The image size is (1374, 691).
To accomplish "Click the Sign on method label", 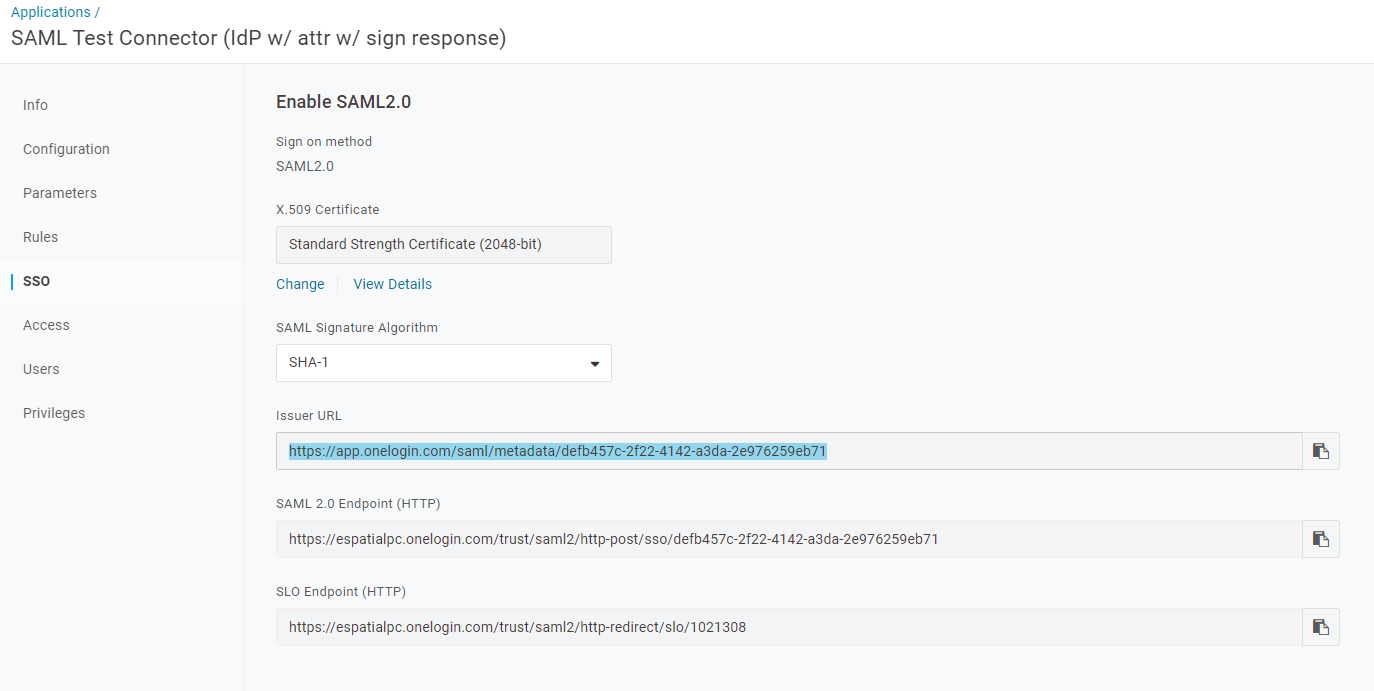I will pos(324,142).
